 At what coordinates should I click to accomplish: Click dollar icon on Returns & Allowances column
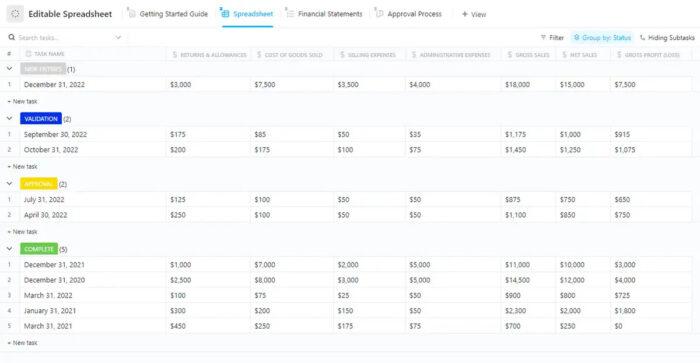pyautogui.click(x=175, y=54)
